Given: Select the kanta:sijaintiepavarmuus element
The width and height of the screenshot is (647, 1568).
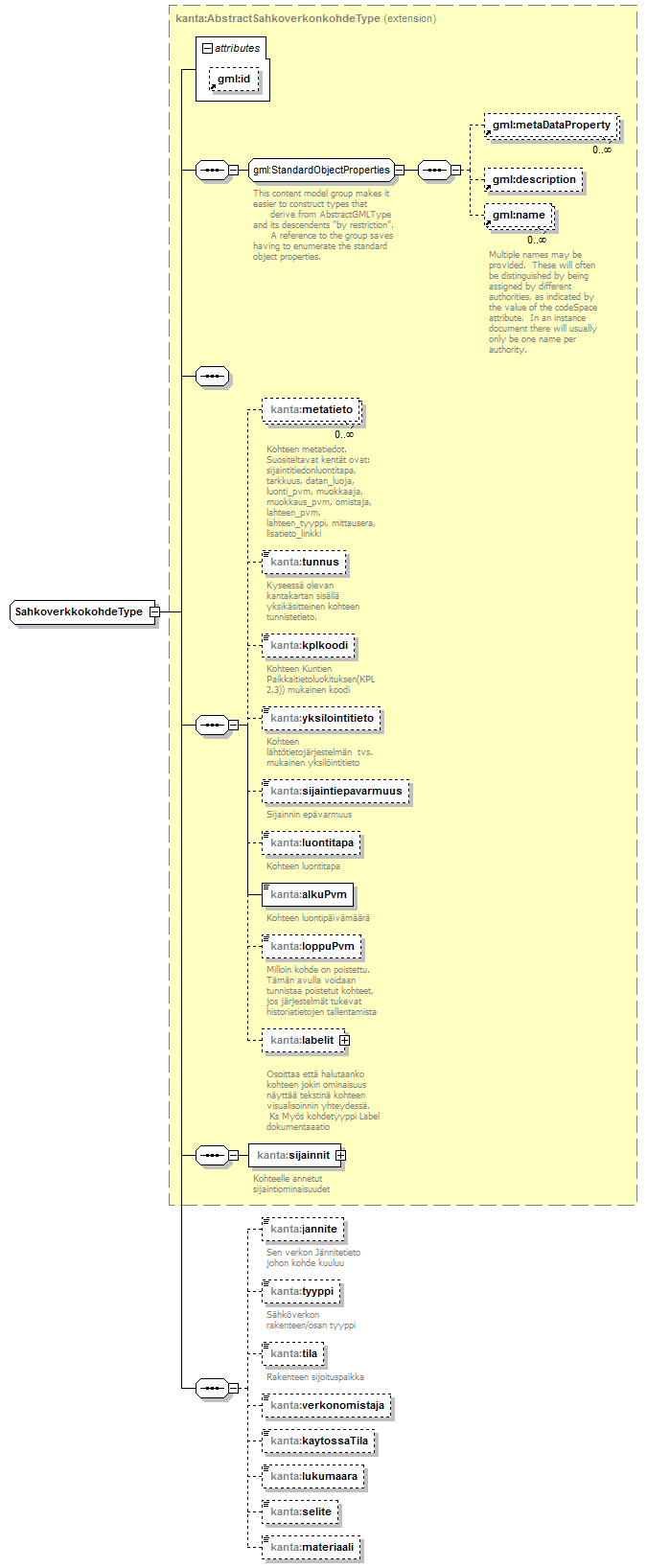Looking at the screenshot, I should click(335, 792).
